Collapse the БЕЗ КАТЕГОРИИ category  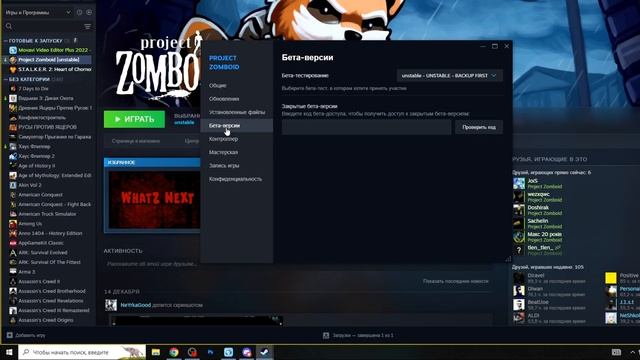6,79
